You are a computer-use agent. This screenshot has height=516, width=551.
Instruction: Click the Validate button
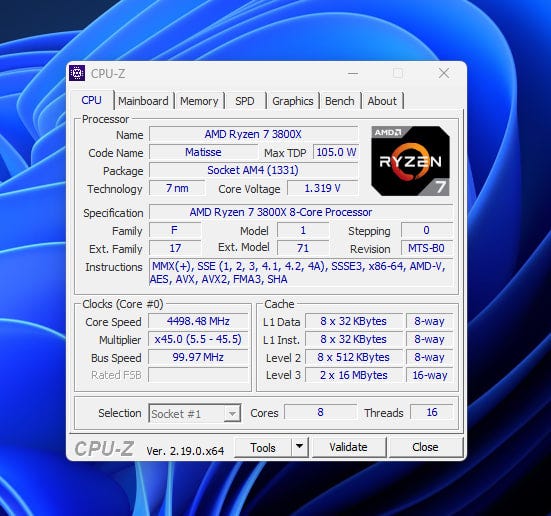coord(349,447)
